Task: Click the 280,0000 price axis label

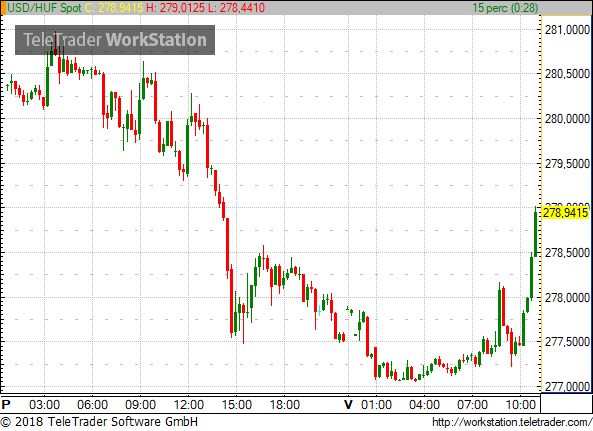Action: click(567, 119)
